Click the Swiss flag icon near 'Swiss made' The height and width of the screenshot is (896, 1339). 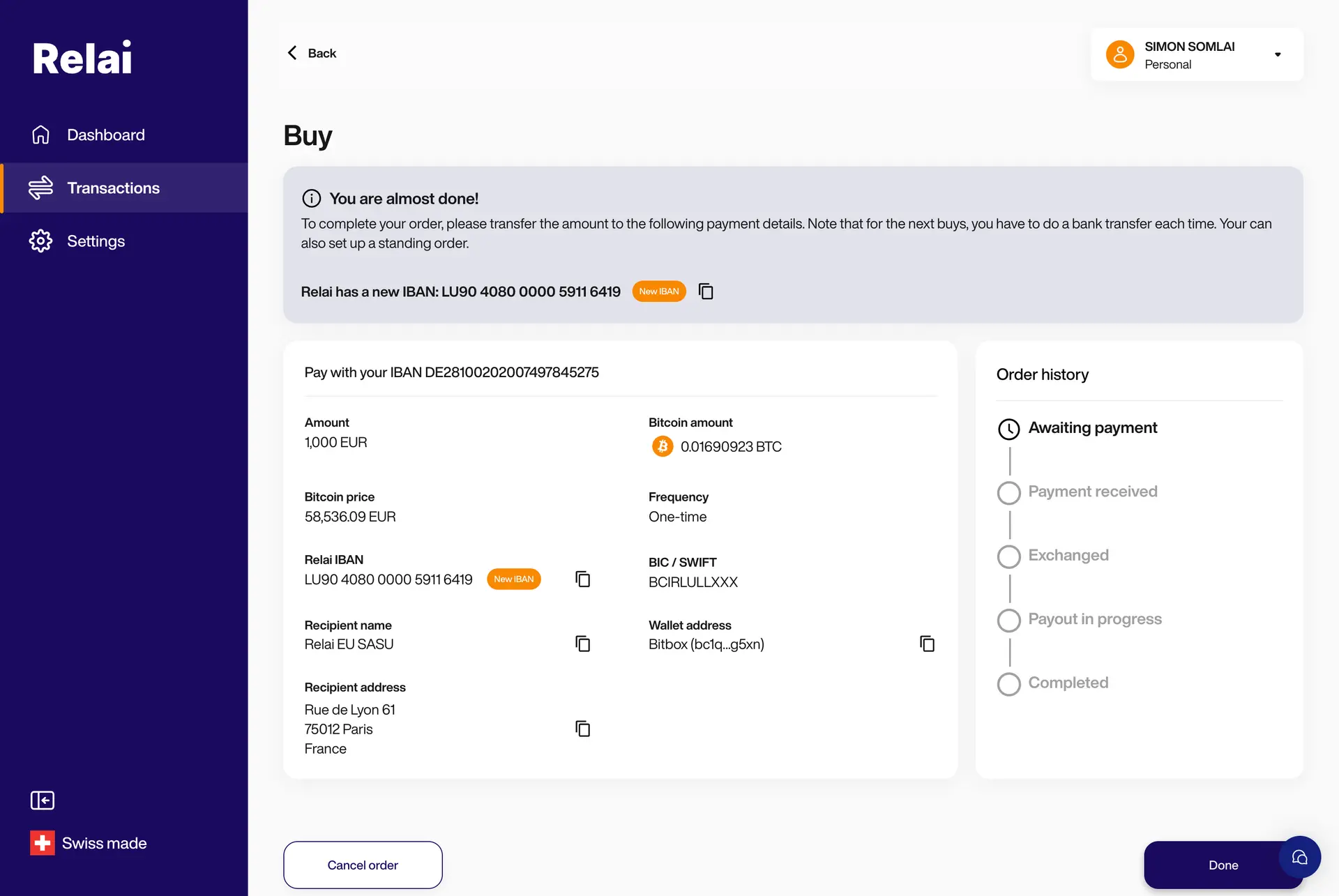pyautogui.click(x=42, y=842)
